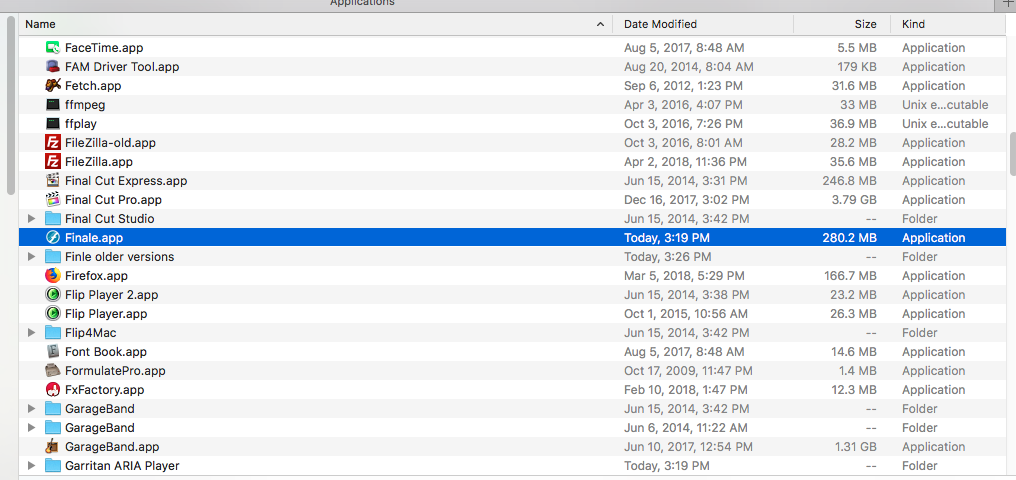Sort by the Name column header
The width and height of the screenshot is (1016, 480).
pyautogui.click(x=300, y=24)
